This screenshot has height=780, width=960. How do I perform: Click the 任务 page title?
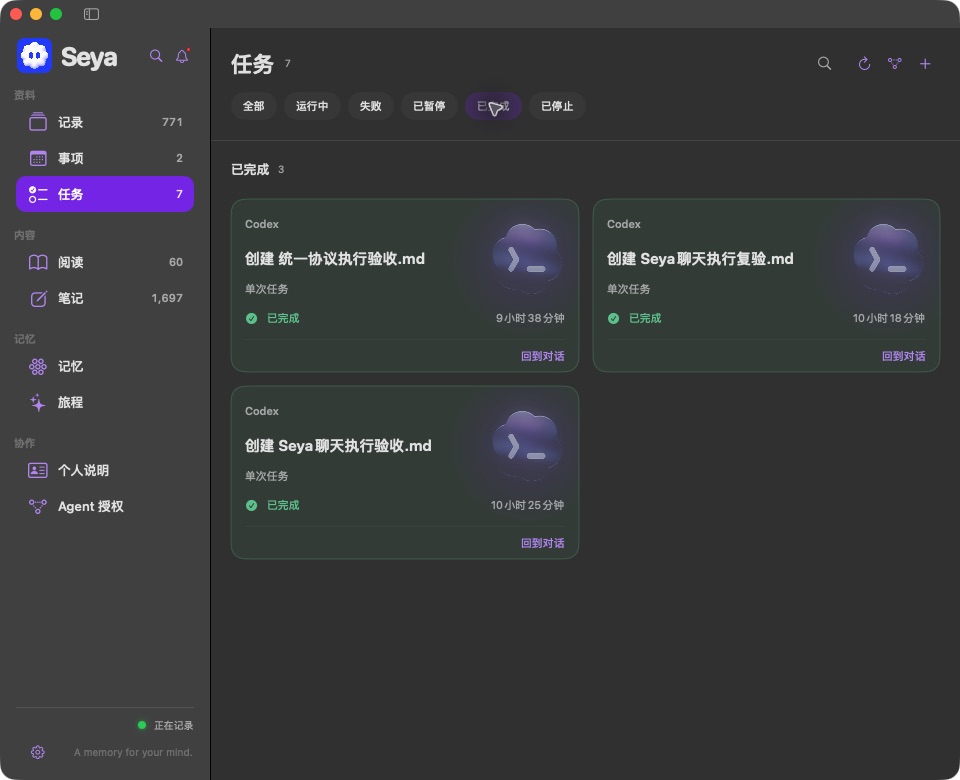click(x=252, y=64)
